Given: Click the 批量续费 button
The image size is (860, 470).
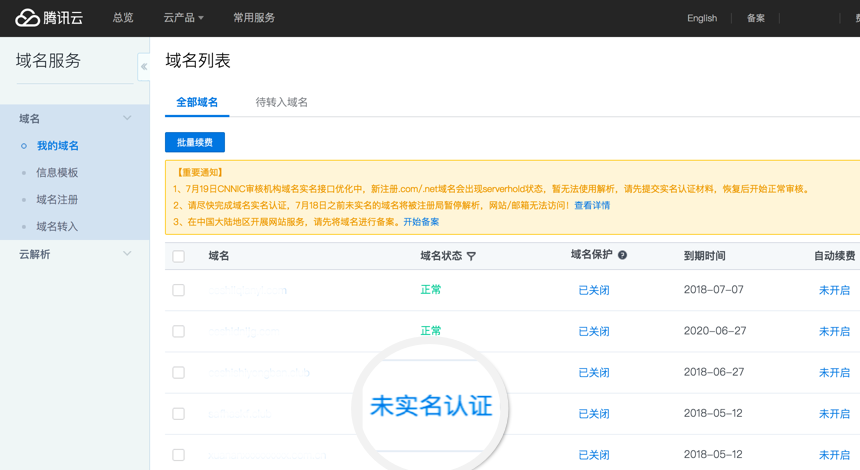Looking at the screenshot, I should pyautogui.click(x=195, y=143).
